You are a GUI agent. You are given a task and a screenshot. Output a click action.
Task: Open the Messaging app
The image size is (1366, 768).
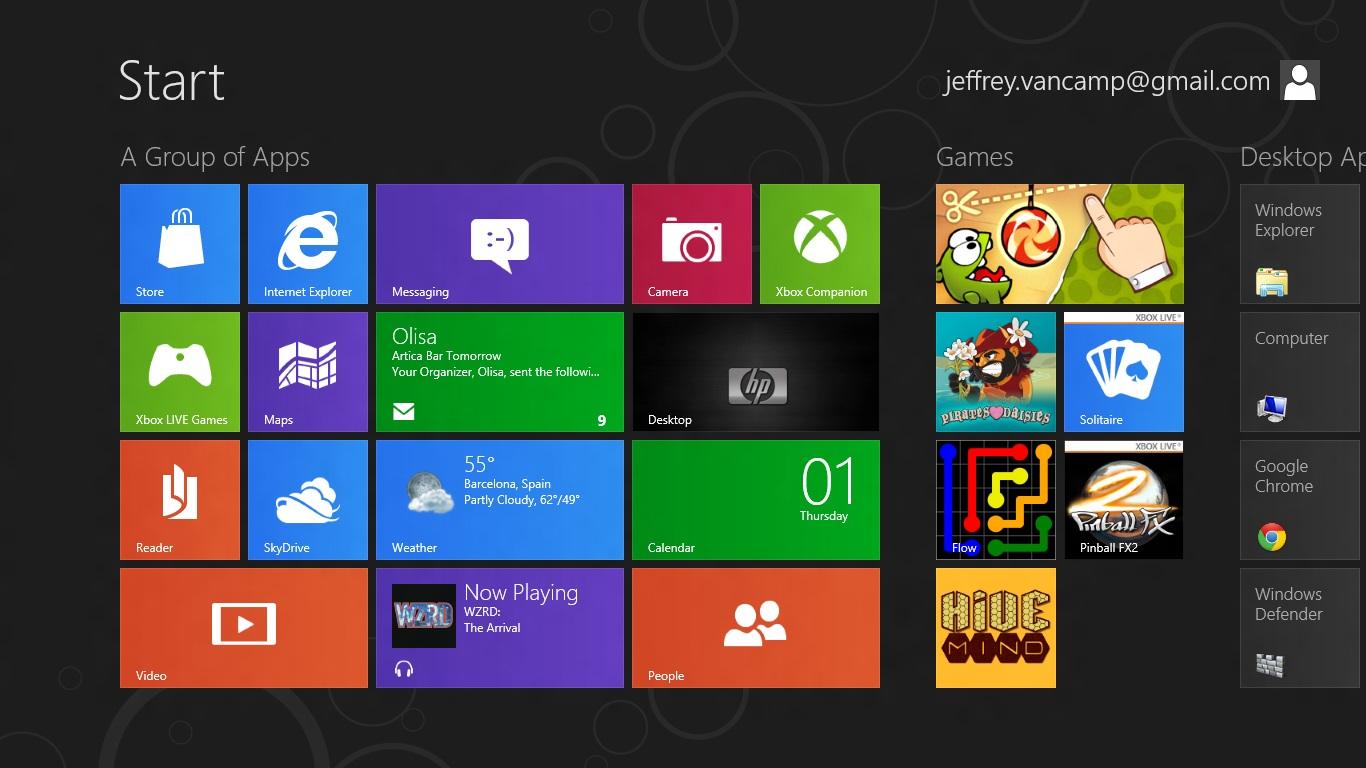click(500, 243)
